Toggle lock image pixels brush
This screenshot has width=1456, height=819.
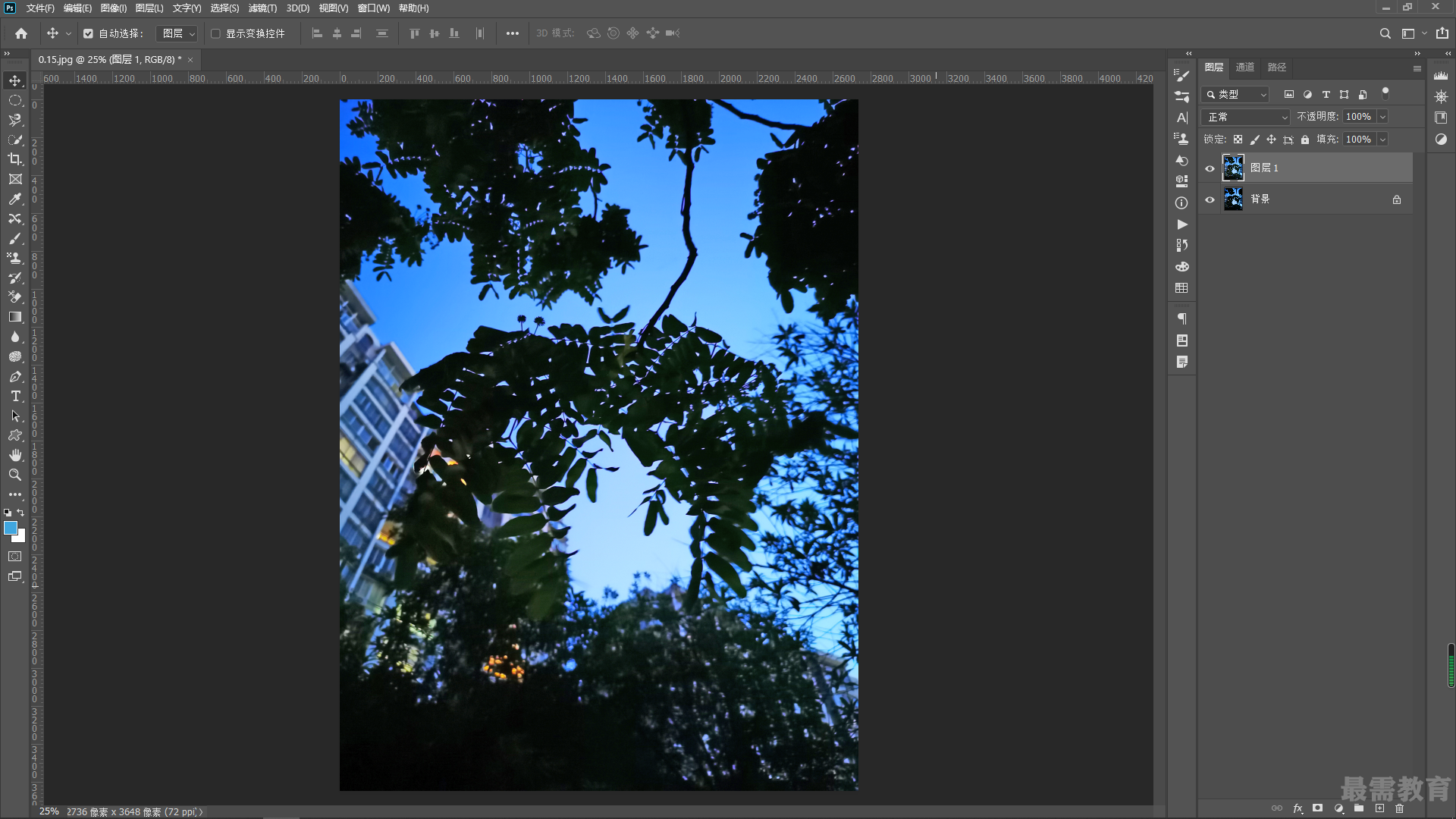[1254, 140]
